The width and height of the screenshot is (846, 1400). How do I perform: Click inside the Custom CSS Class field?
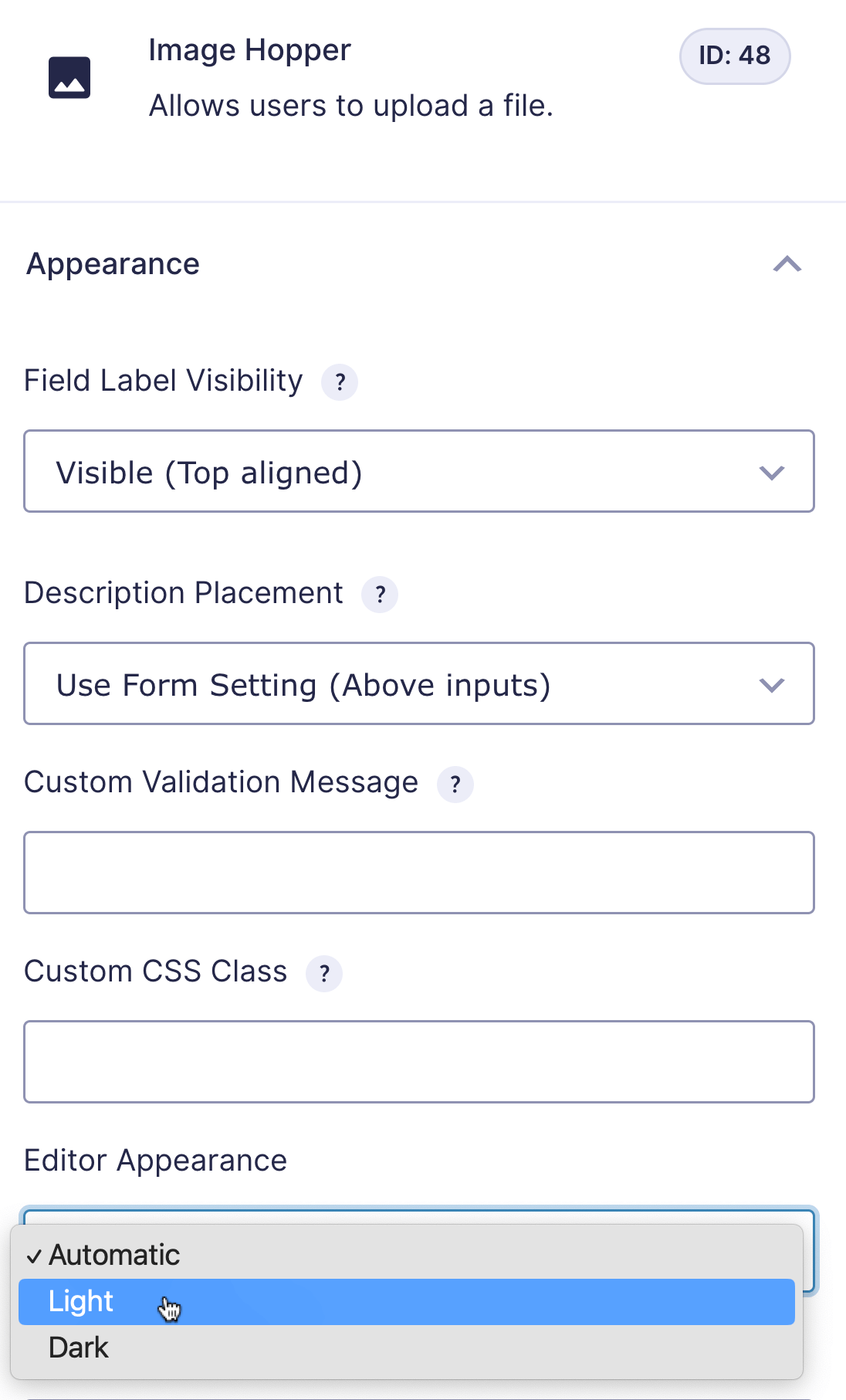[x=419, y=1061]
